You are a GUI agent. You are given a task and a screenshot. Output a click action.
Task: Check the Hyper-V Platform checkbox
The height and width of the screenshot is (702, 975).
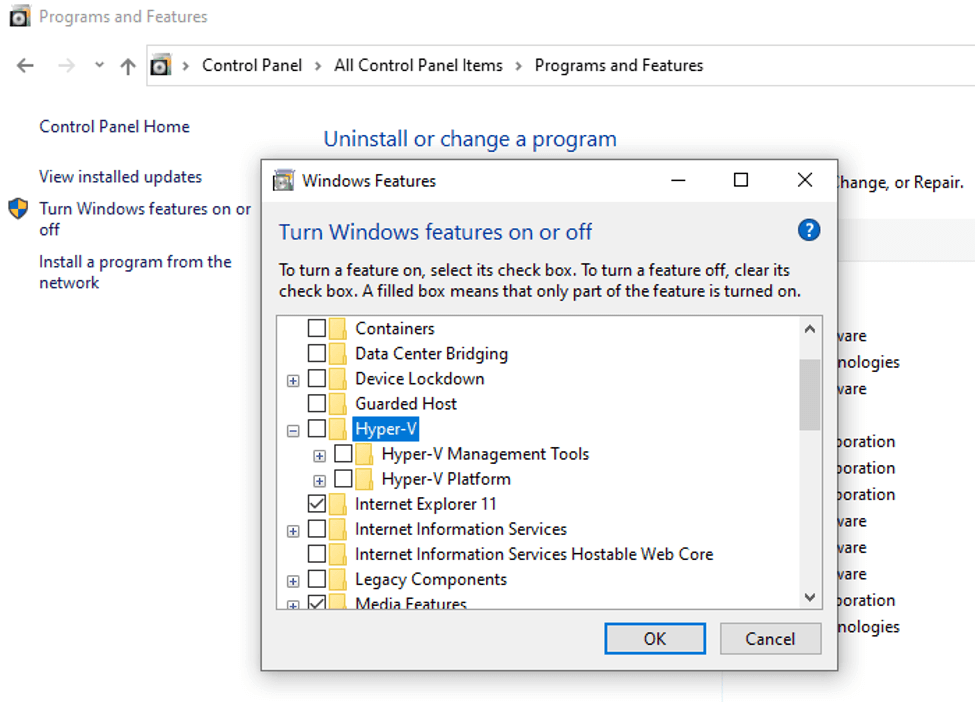click(345, 479)
